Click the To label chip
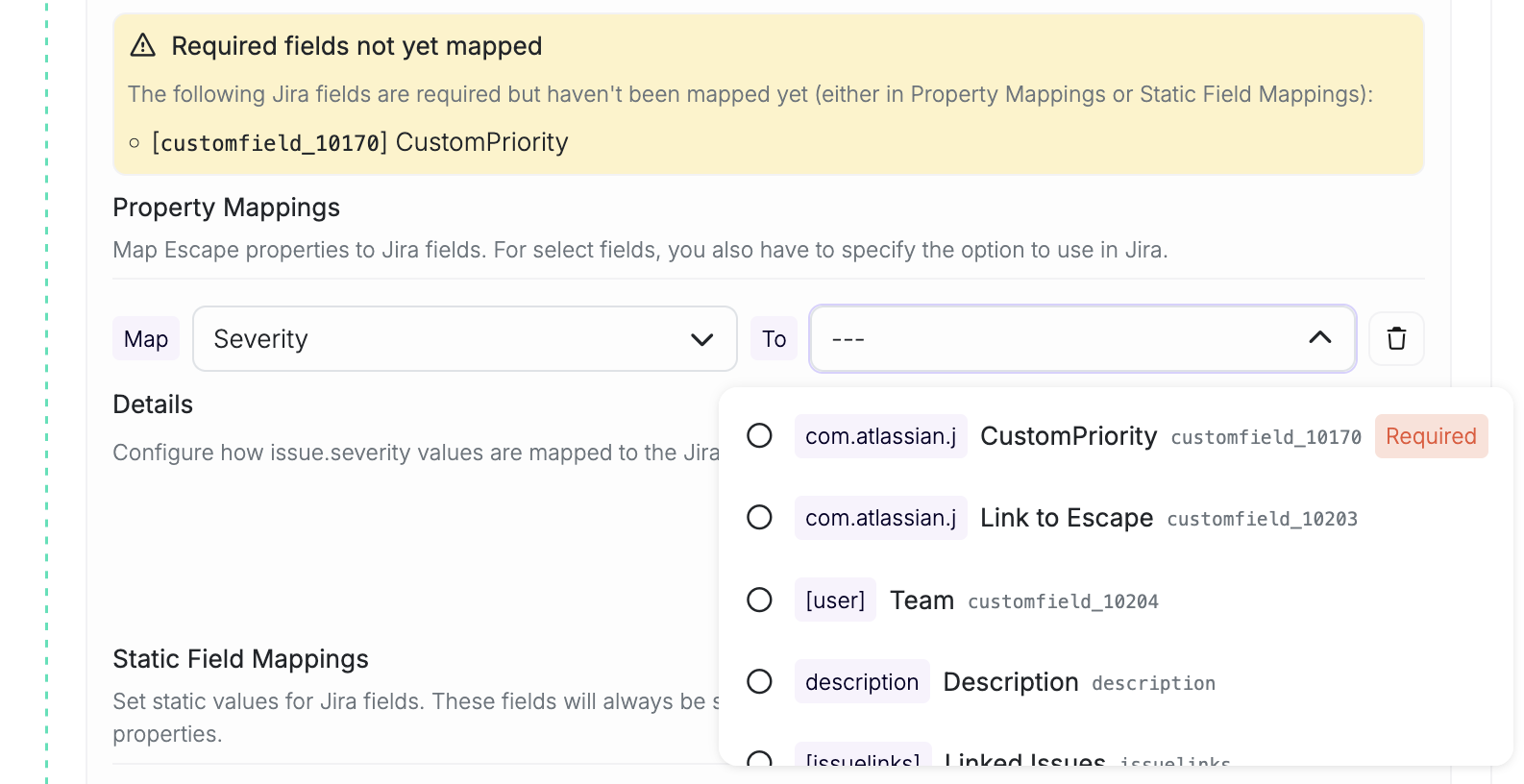 tap(774, 338)
